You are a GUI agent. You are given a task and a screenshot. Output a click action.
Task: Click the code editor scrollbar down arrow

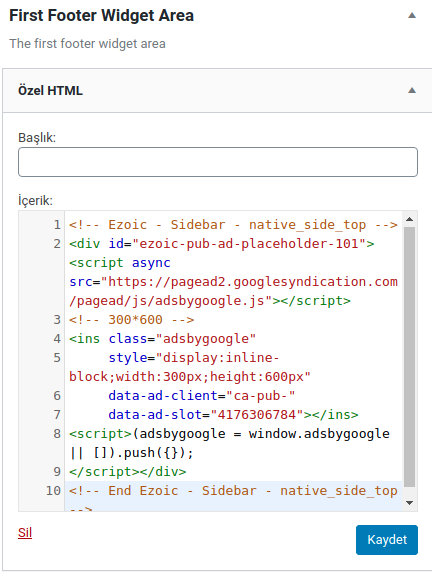tap(409, 503)
